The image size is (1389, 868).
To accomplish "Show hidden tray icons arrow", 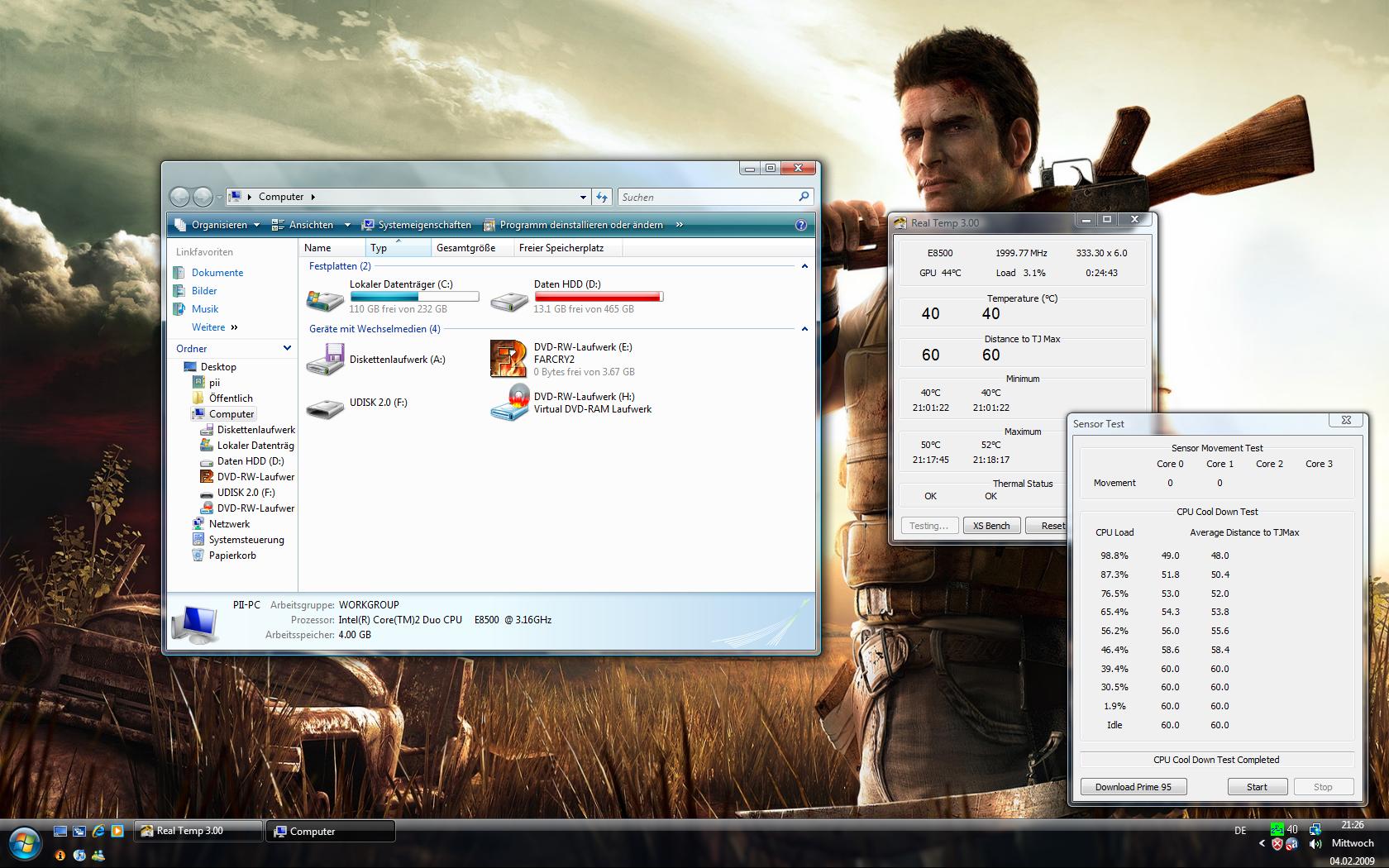I will [x=1262, y=844].
